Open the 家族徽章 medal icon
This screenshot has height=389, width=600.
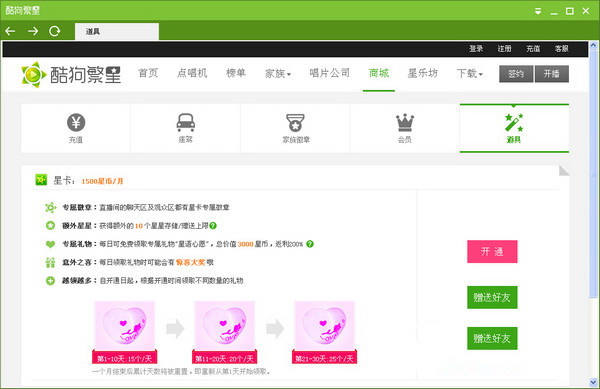pyautogui.click(x=295, y=122)
